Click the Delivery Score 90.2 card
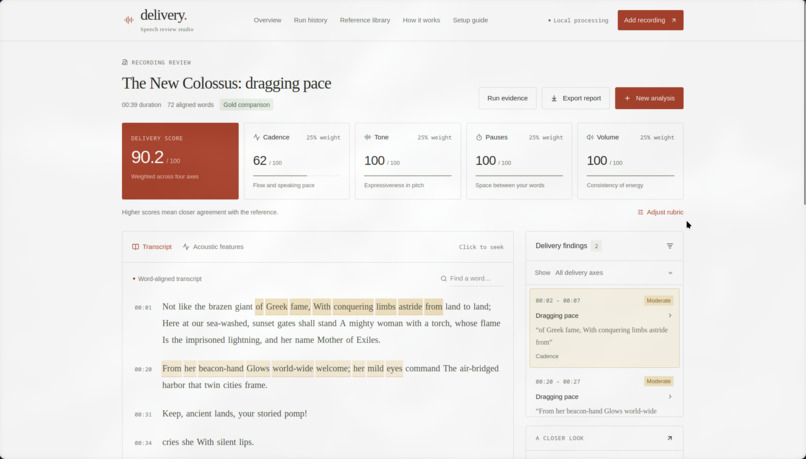806x459 pixels. [180, 161]
